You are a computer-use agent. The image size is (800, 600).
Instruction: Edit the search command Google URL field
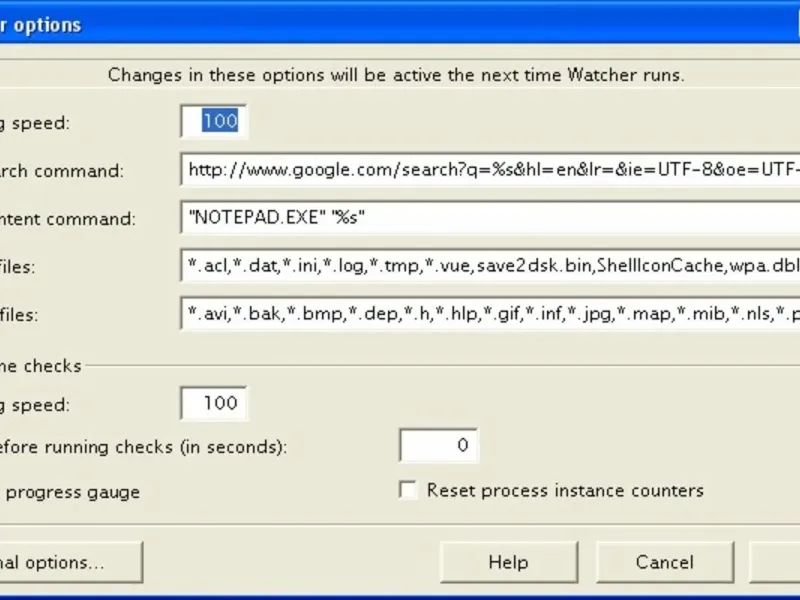point(490,169)
